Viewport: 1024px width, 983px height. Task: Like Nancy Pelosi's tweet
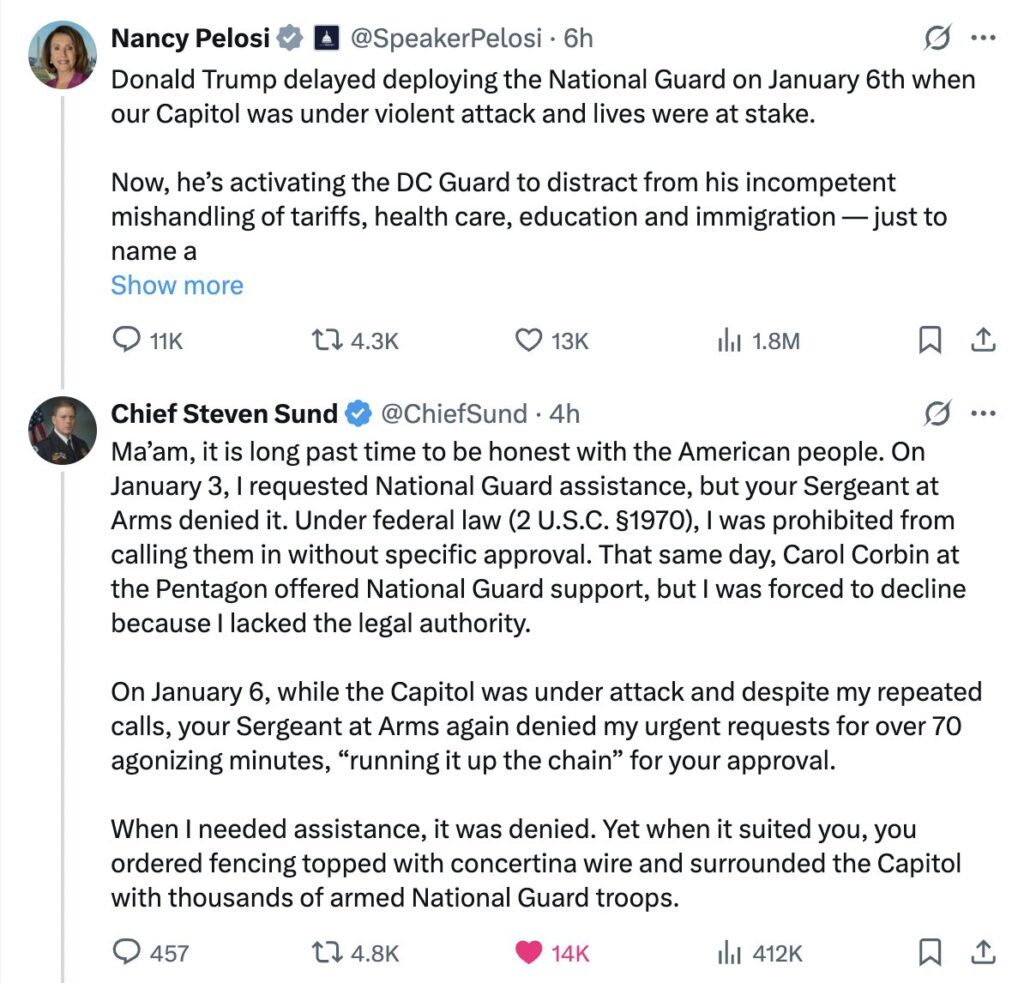pyautogui.click(x=528, y=341)
